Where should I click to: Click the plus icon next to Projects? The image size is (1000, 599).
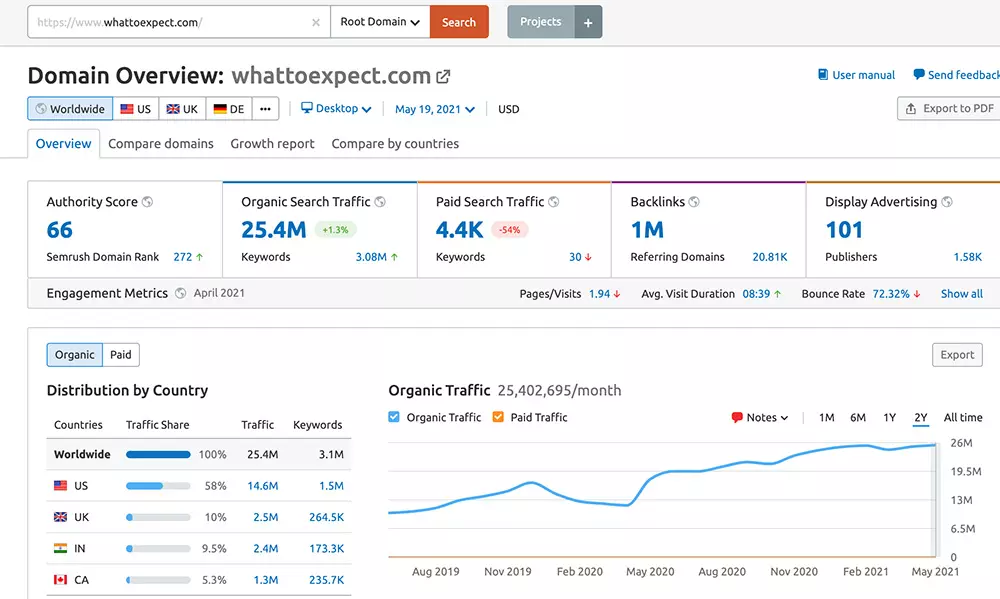(588, 22)
